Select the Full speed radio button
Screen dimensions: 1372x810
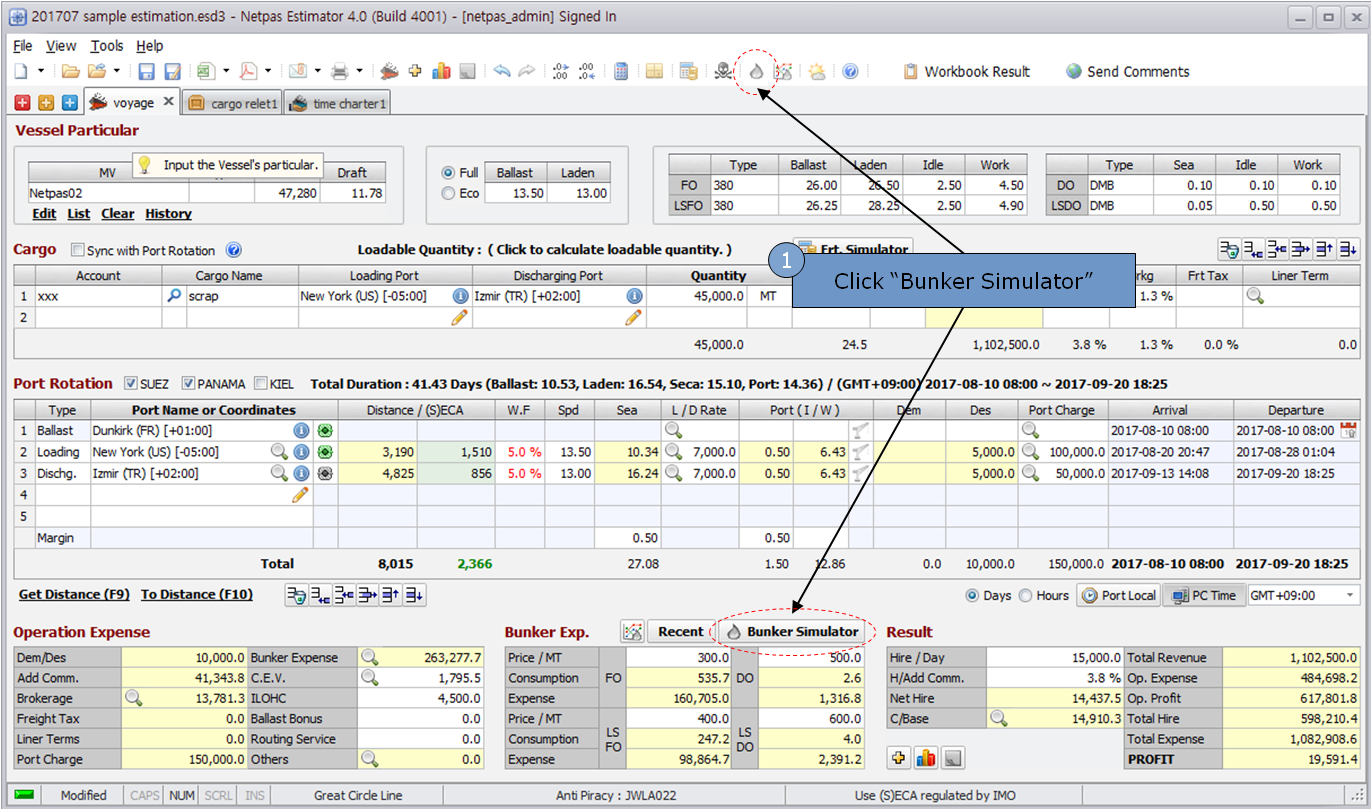point(448,173)
